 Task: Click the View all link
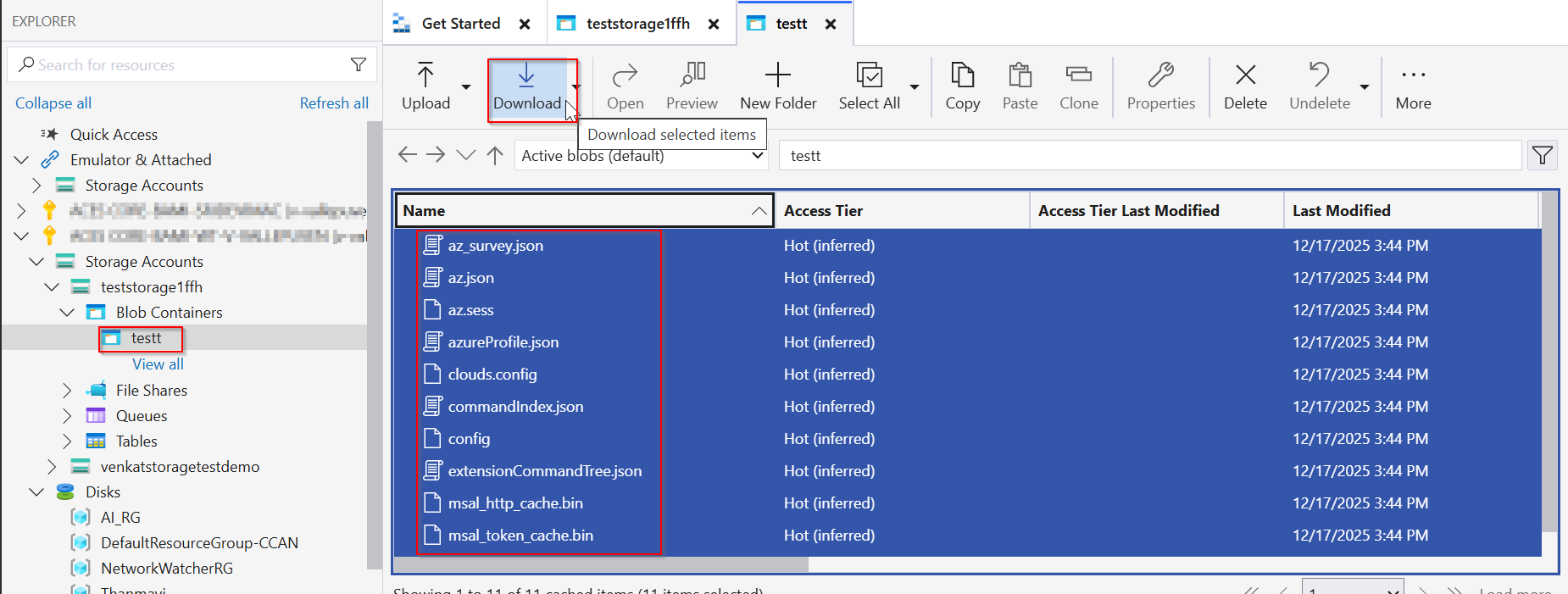[x=158, y=364]
